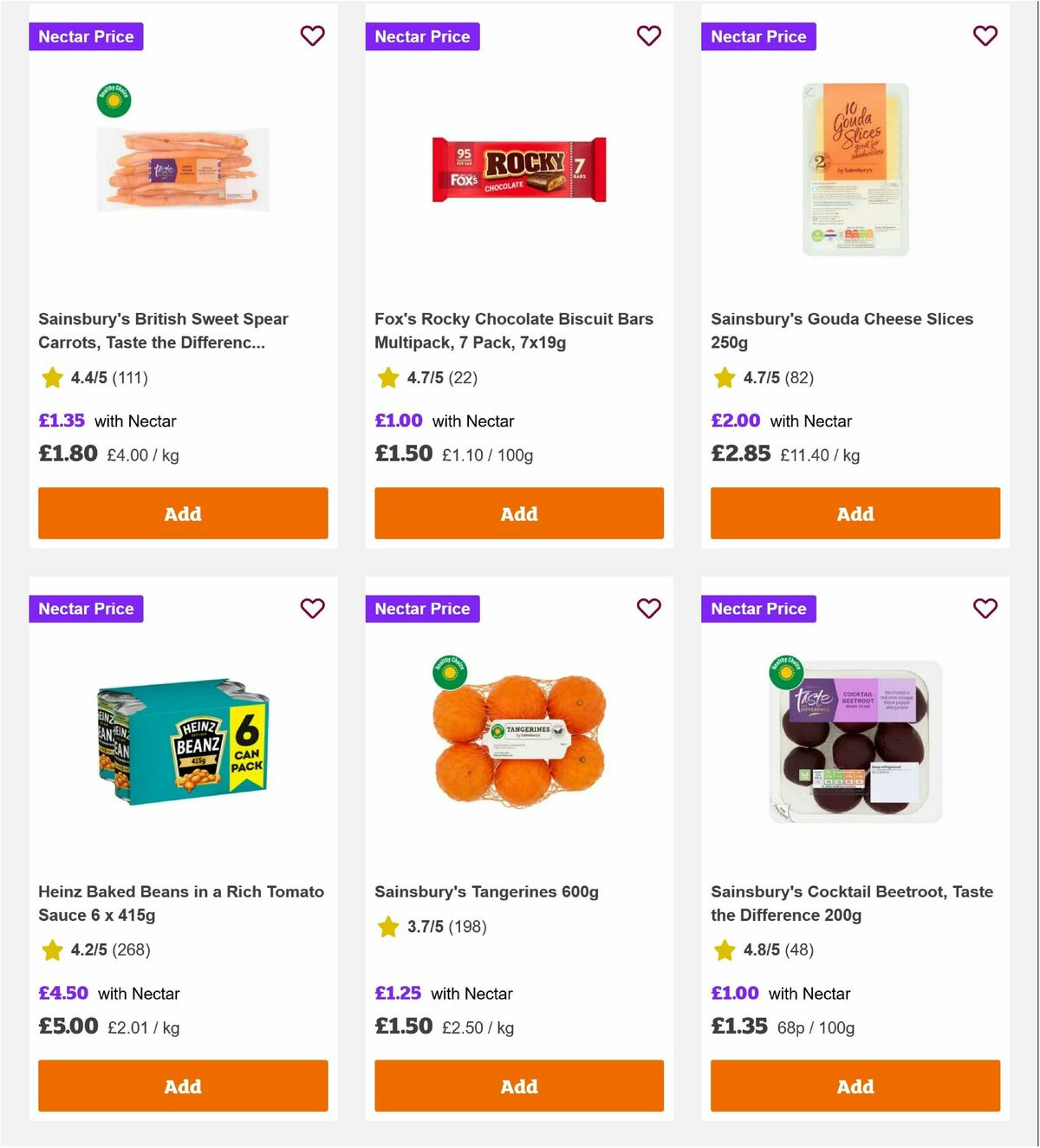Screen dimensions: 1040x1148
Task: Add the Gouda Cheese Slices to basket
Action: 855,513
